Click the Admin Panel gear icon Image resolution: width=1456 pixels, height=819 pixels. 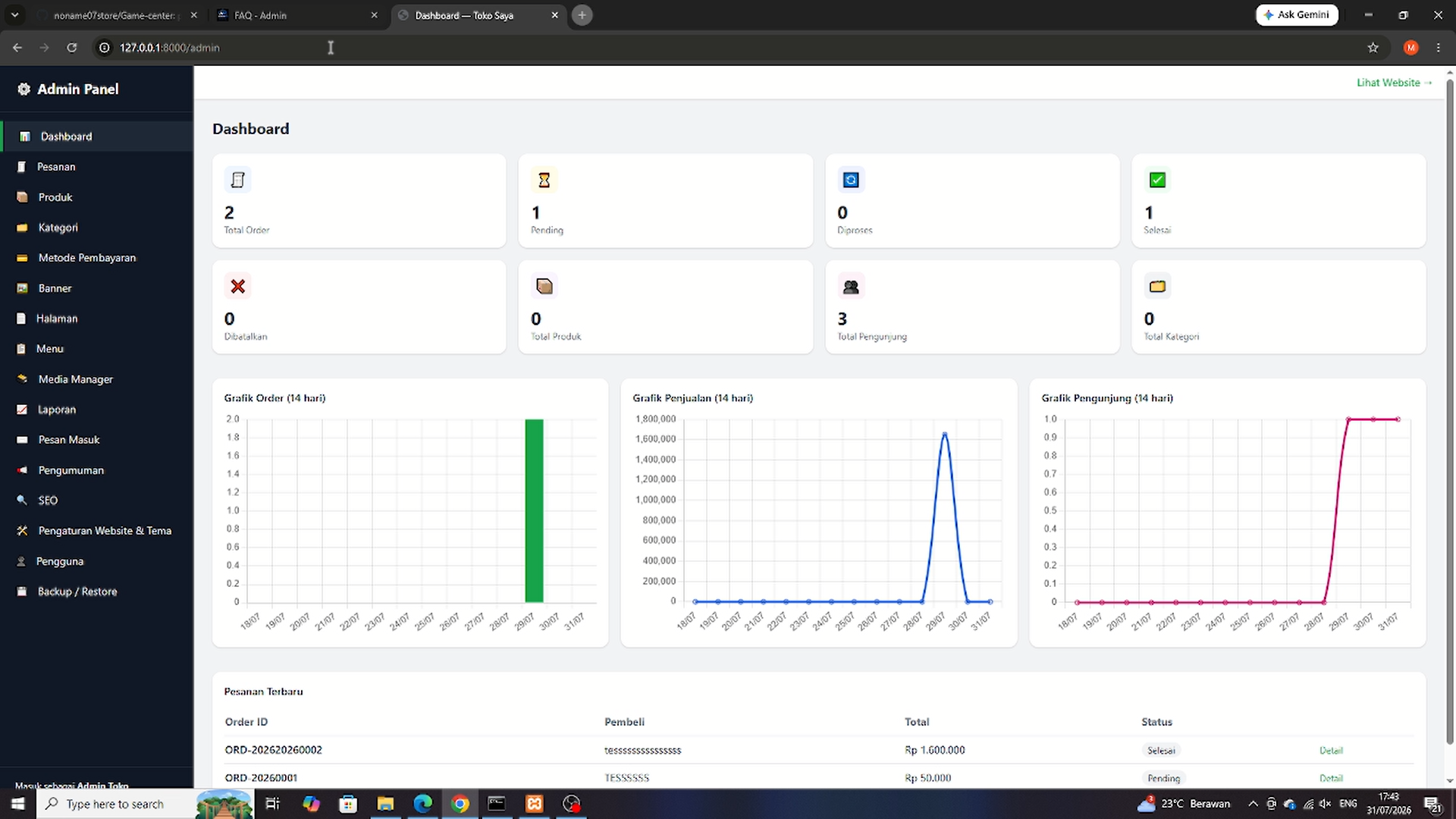click(24, 89)
